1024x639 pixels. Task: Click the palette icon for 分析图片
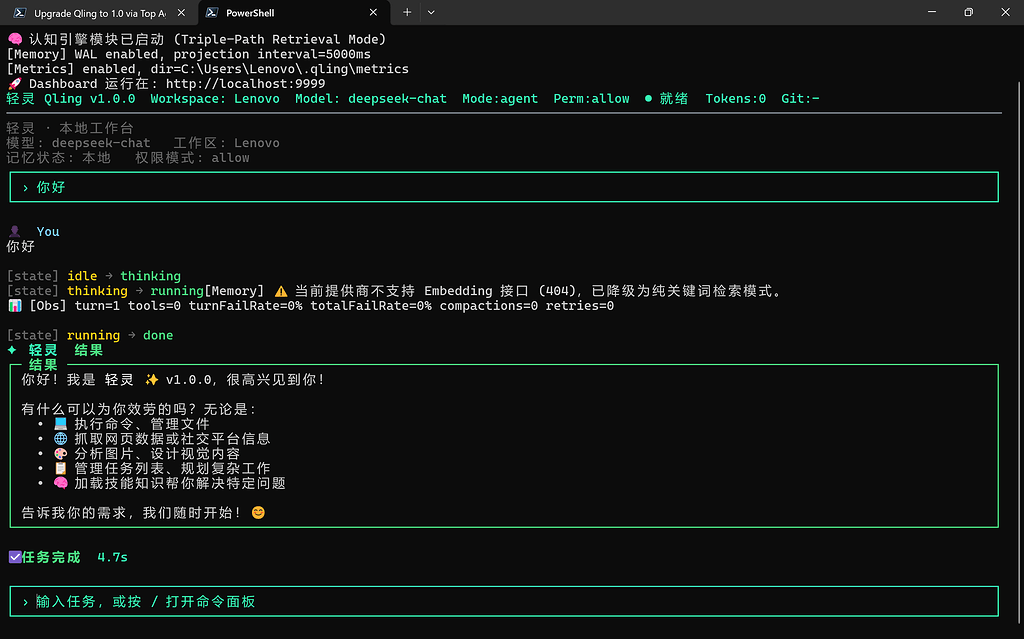coord(61,453)
